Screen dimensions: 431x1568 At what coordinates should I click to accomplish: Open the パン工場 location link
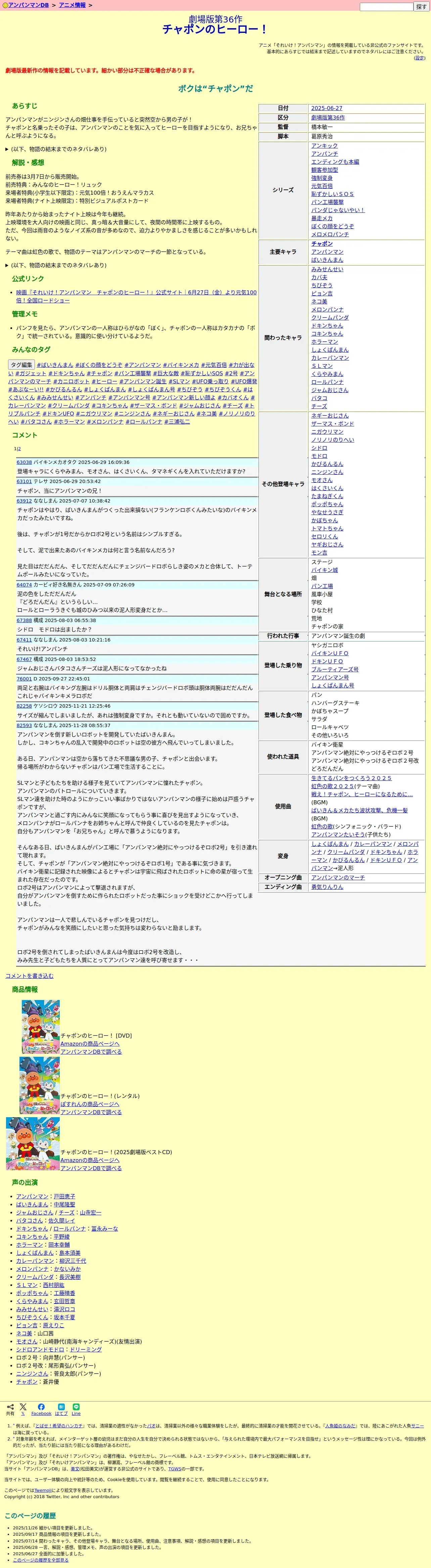point(322,586)
